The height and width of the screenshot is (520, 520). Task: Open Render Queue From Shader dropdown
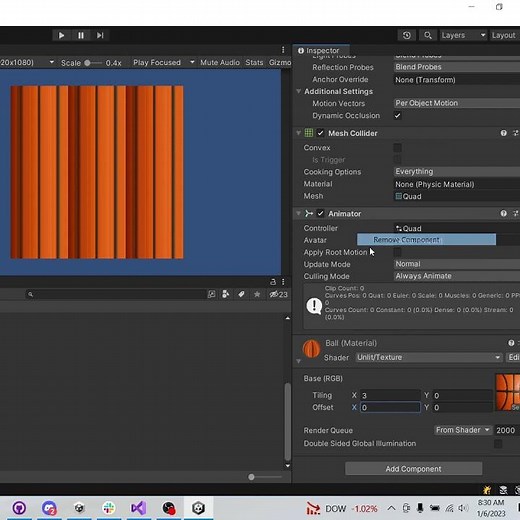pyautogui.click(x=463, y=430)
